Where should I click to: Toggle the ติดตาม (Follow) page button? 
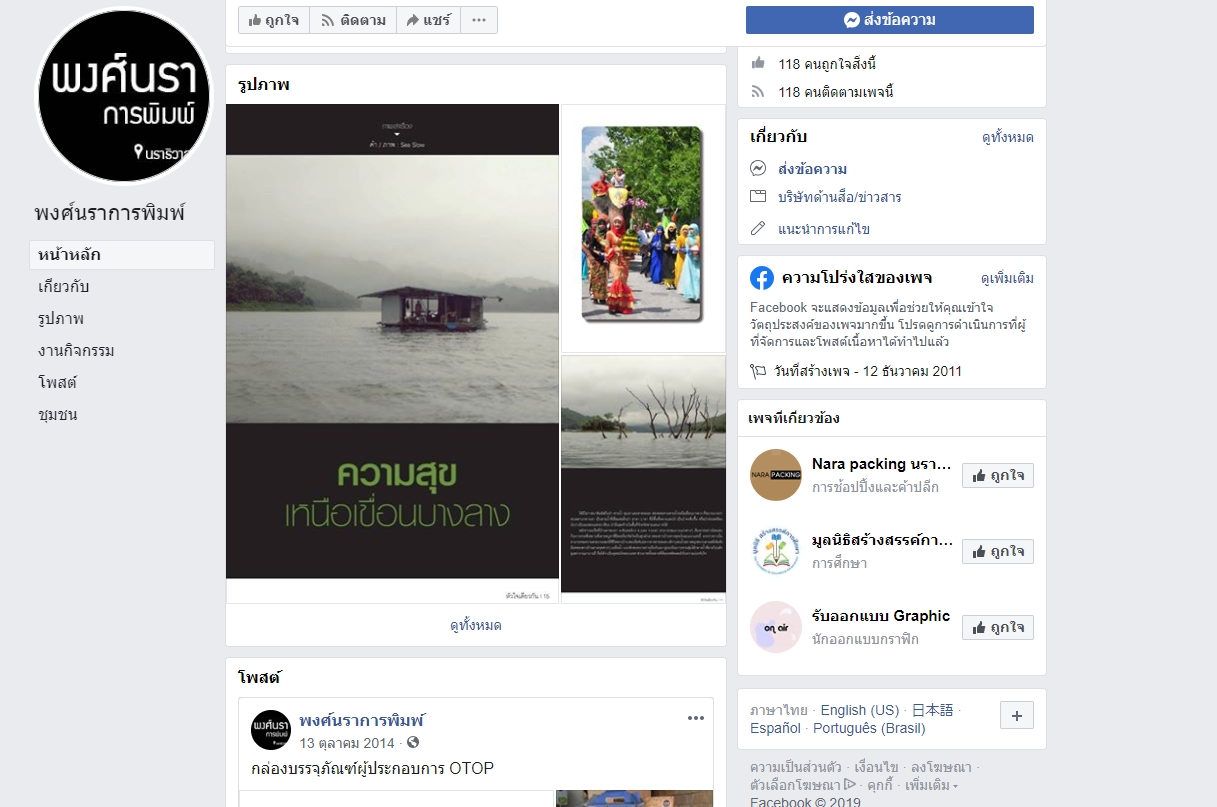pos(353,20)
